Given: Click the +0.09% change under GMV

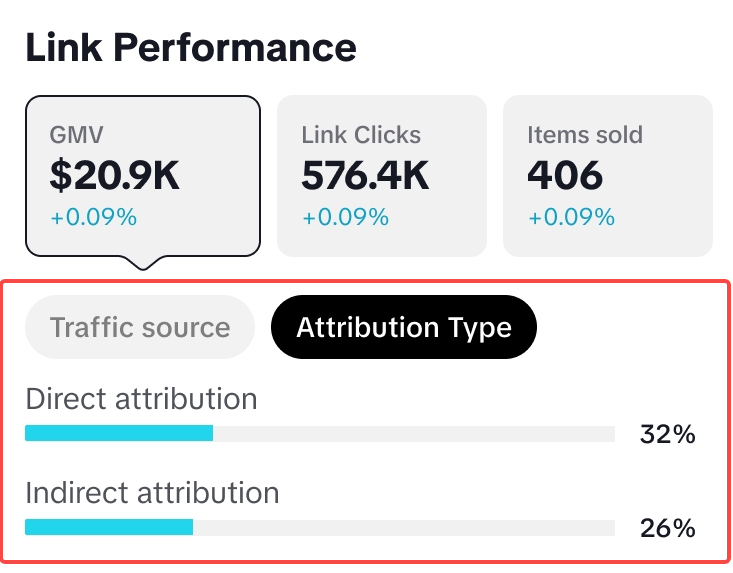Looking at the screenshot, I should coord(93,217).
